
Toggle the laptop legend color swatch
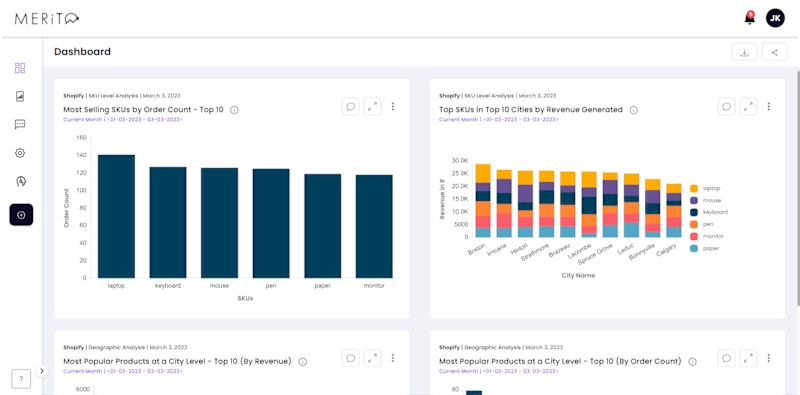tap(694, 188)
